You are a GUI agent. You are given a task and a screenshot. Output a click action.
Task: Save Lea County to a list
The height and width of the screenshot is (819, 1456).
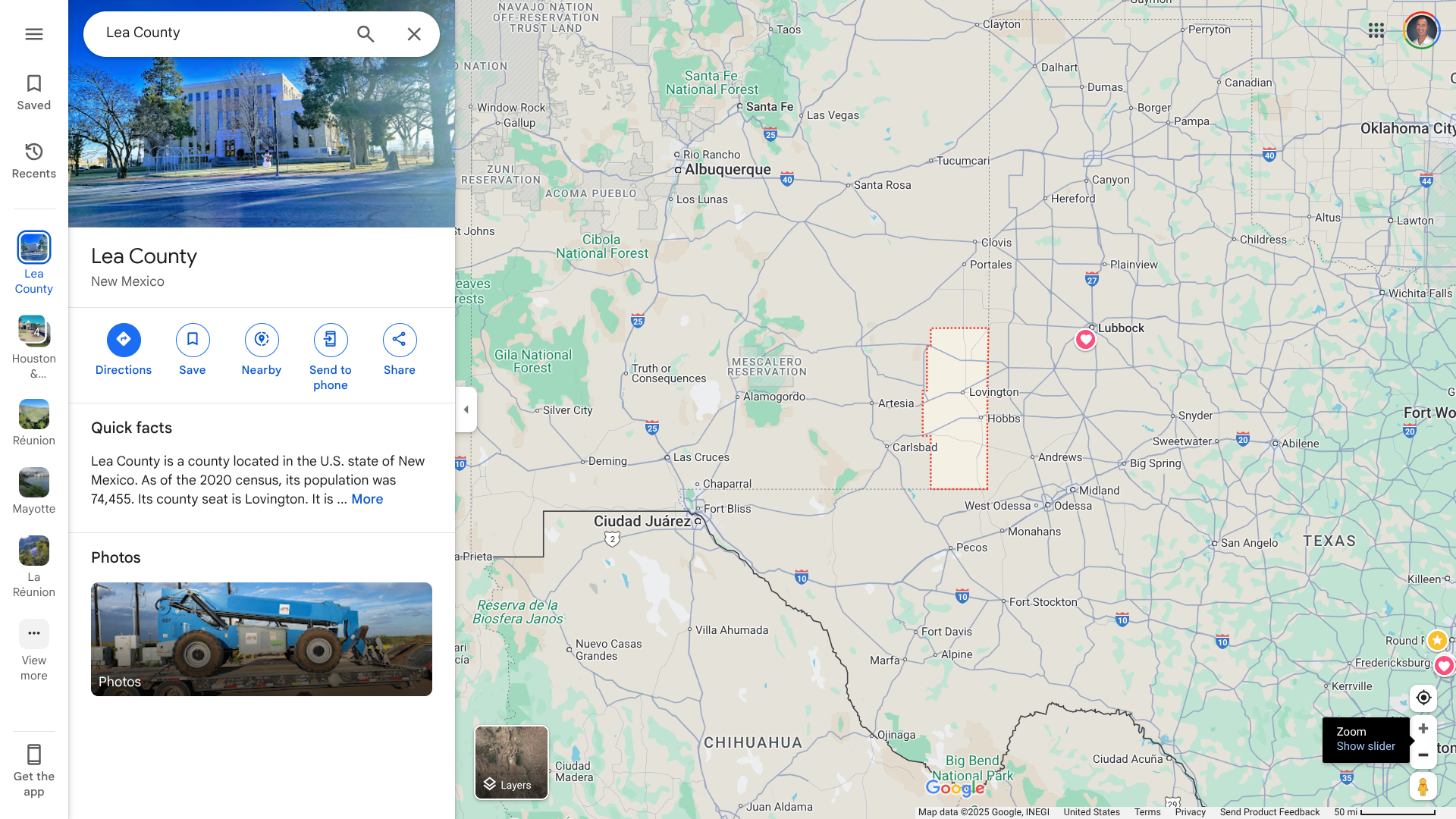coord(193,350)
